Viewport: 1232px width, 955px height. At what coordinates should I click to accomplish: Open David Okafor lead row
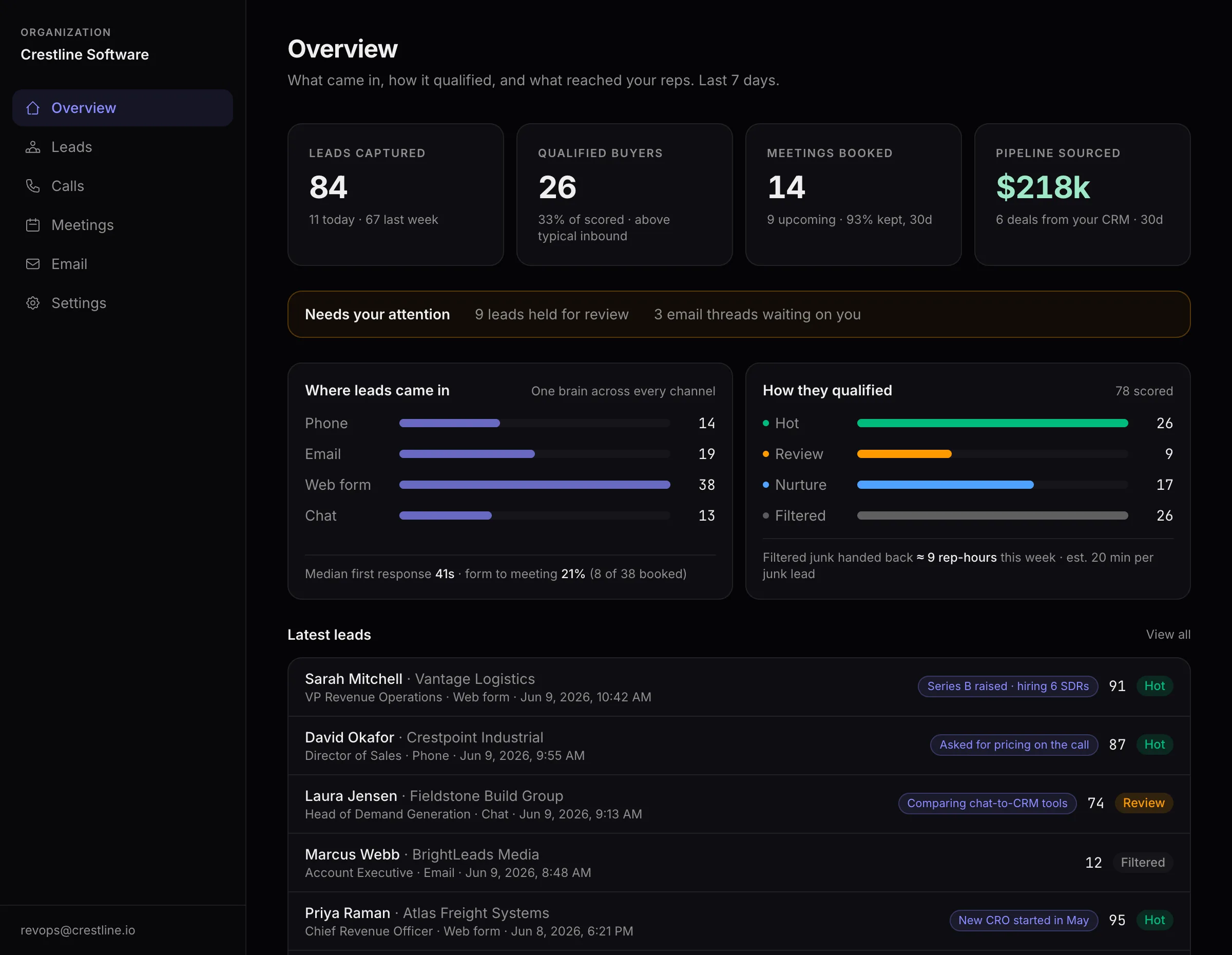coord(739,746)
